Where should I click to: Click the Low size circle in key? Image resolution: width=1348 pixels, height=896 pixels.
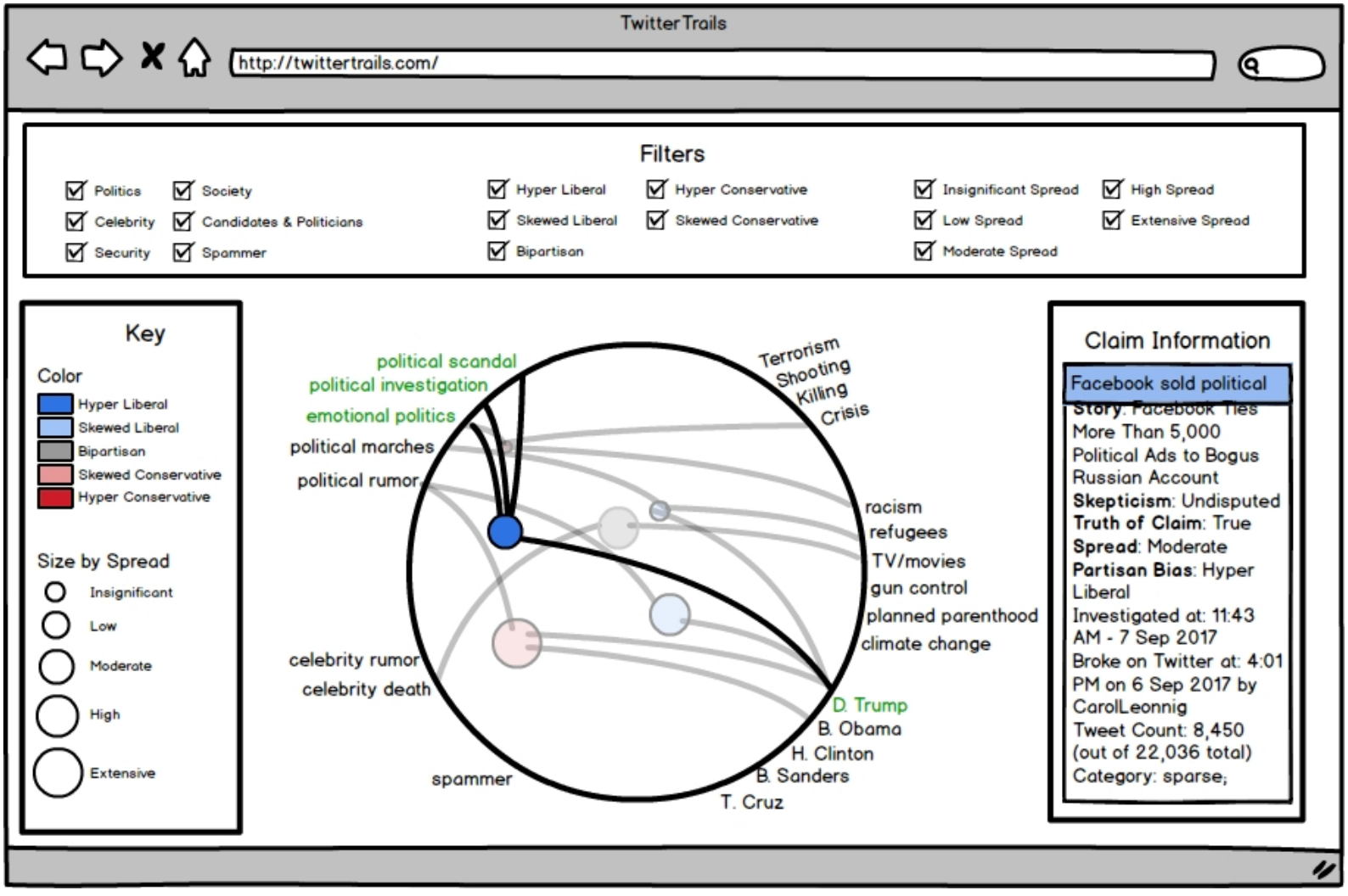click(x=56, y=625)
